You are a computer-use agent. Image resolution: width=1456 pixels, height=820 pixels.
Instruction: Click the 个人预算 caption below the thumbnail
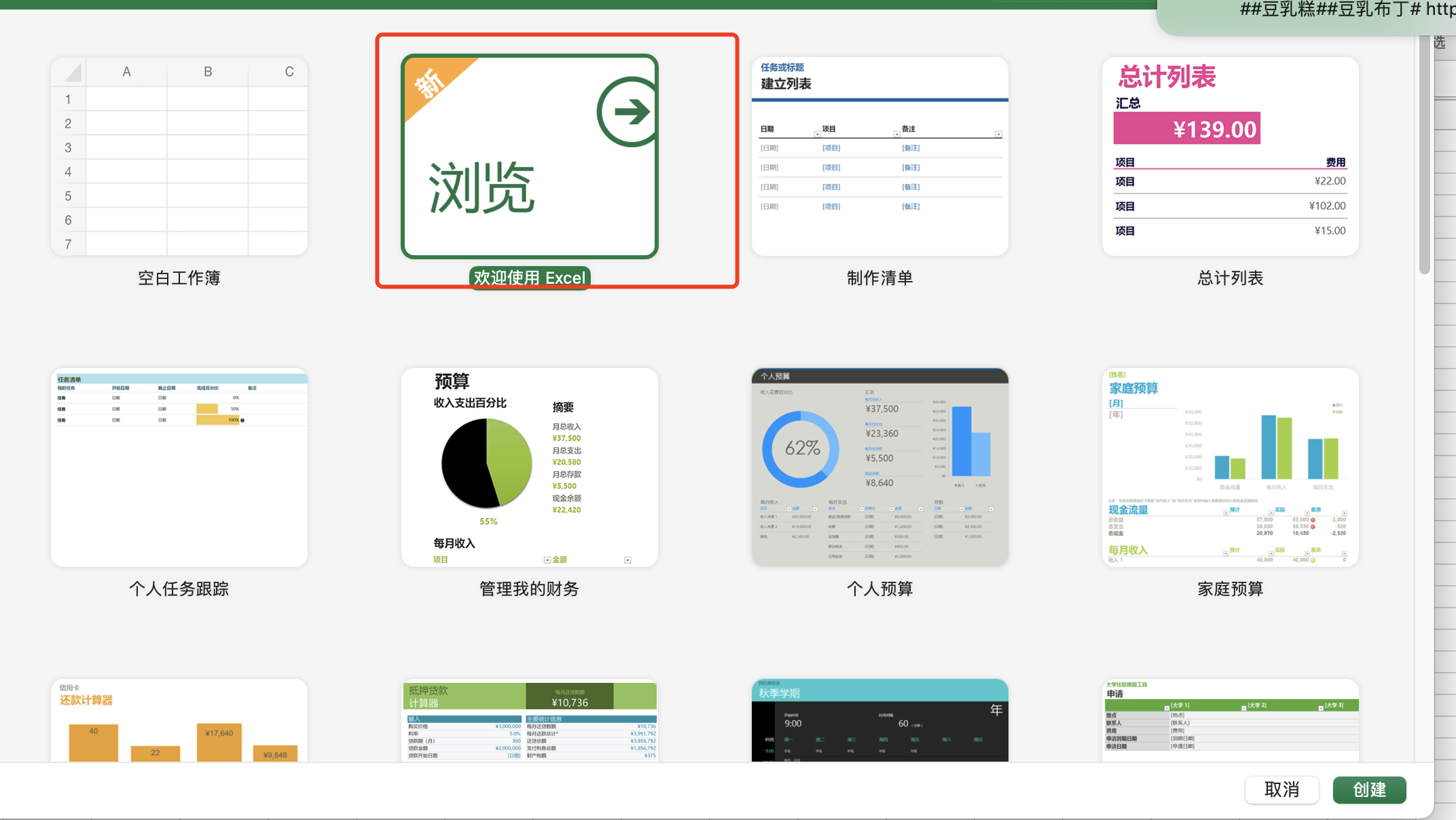(880, 589)
